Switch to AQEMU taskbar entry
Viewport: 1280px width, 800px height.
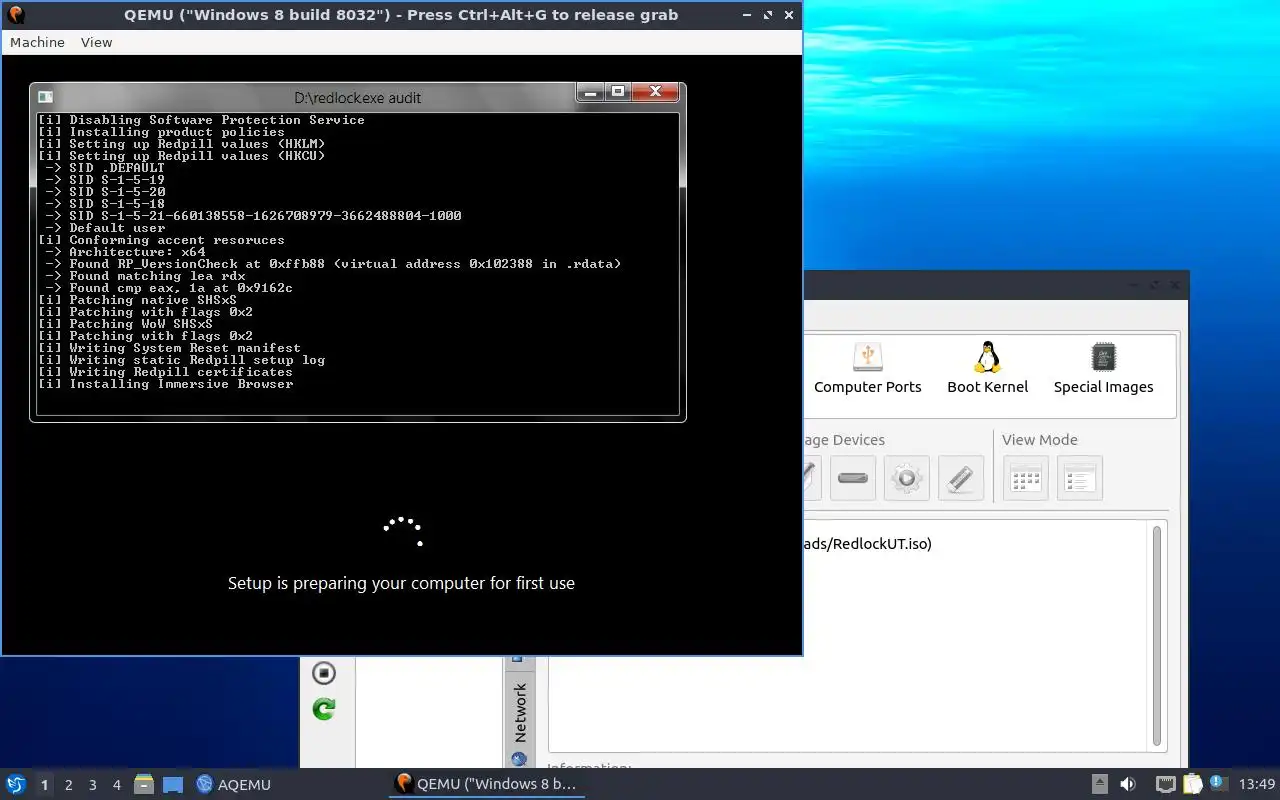tap(234, 785)
